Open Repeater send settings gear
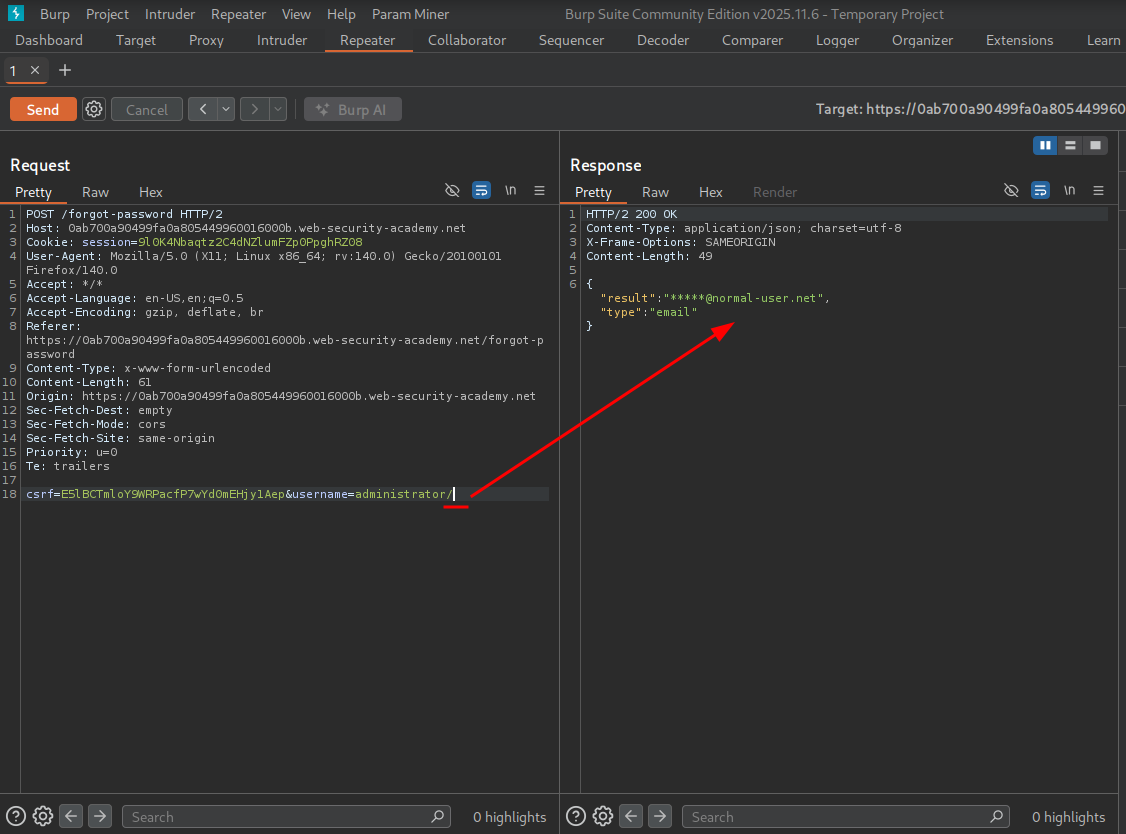 coord(94,109)
